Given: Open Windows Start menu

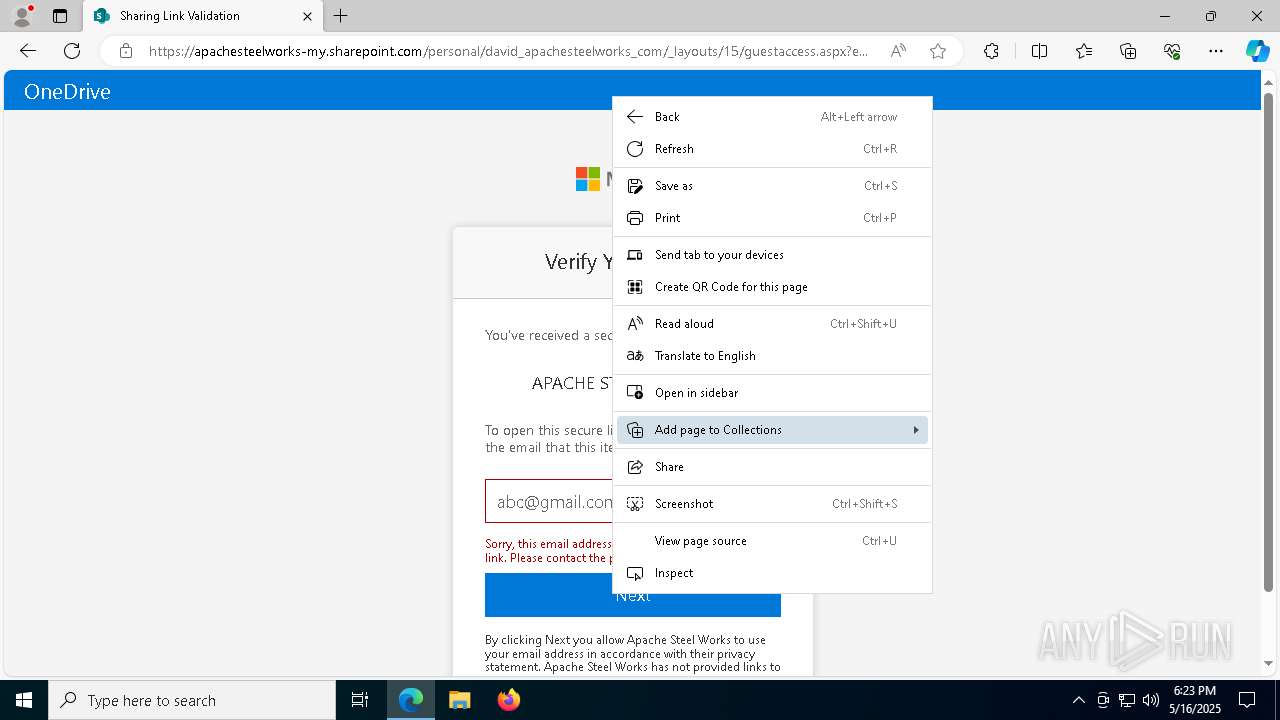Looking at the screenshot, I should pyautogui.click(x=24, y=700).
